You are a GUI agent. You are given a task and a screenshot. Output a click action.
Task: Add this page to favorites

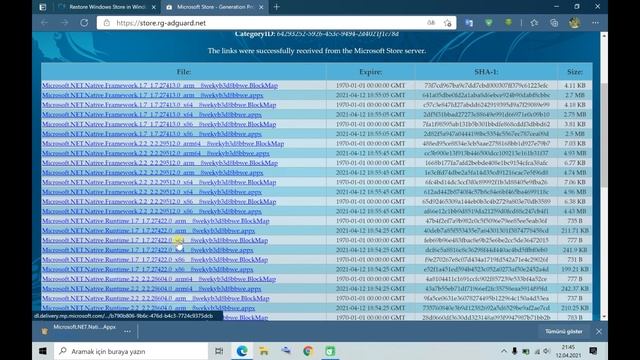click(x=447, y=23)
